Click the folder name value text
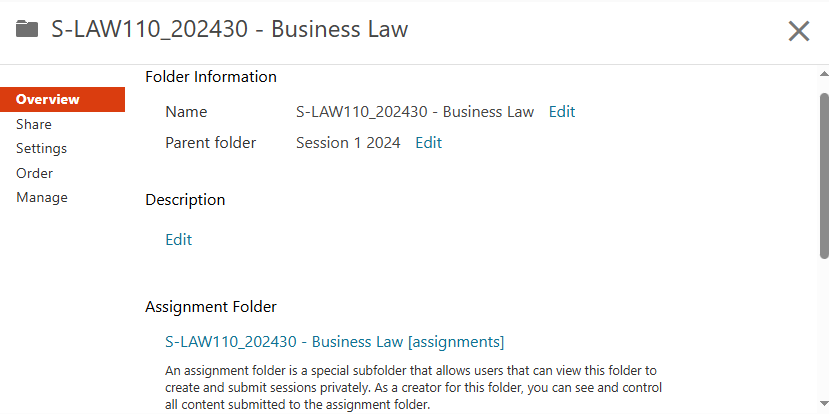This screenshot has width=829, height=414. pyautogui.click(x=415, y=111)
